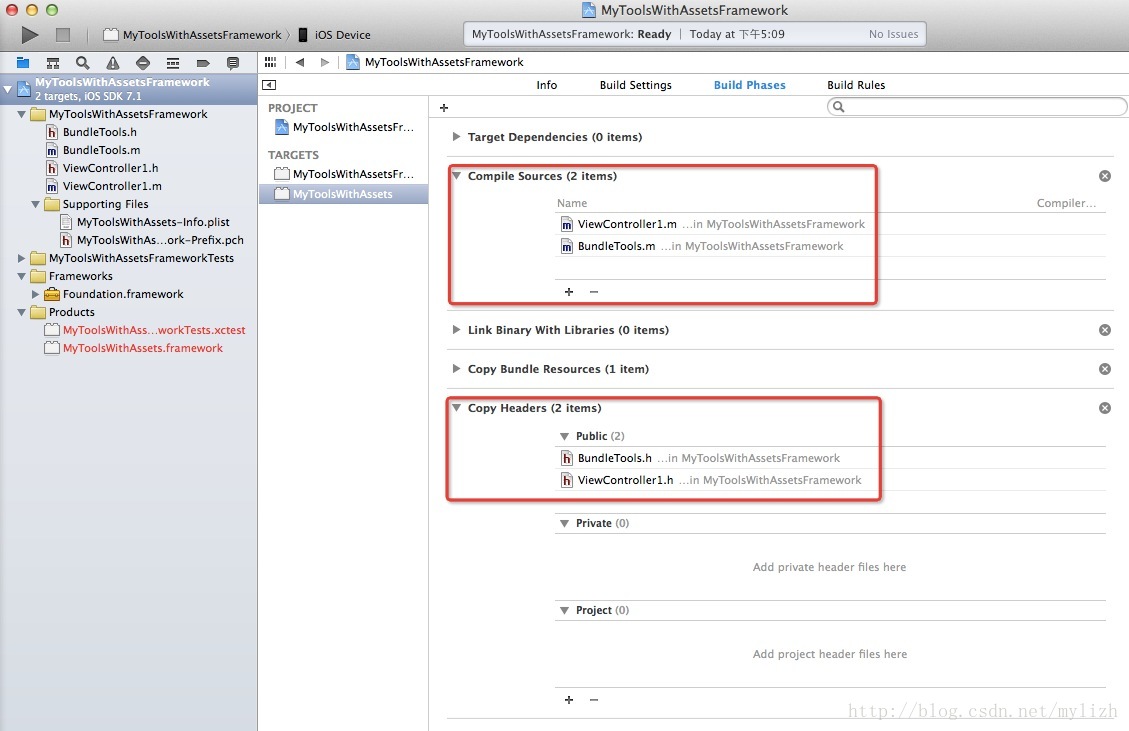This screenshot has width=1129, height=731.
Task: Select ViewController1.h in Public headers
Action: (x=625, y=480)
